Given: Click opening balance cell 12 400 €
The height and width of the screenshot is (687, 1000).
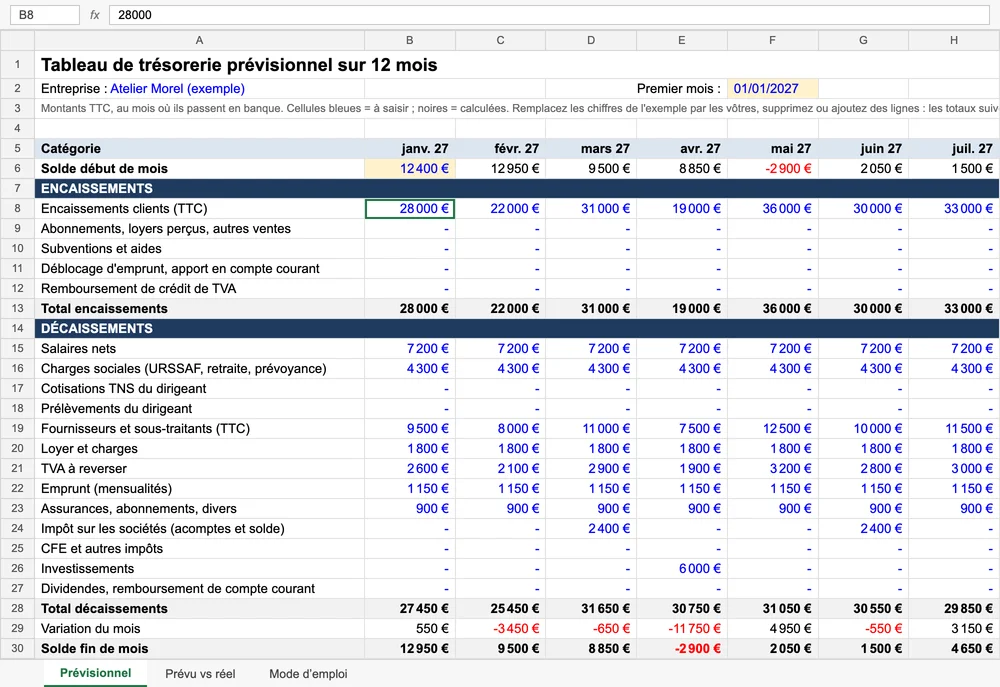Looking at the screenshot, I should pos(409,168).
